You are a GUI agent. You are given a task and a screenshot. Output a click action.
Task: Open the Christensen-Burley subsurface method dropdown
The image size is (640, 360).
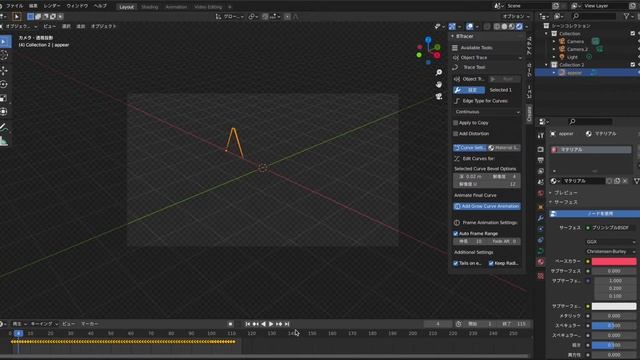(611, 251)
